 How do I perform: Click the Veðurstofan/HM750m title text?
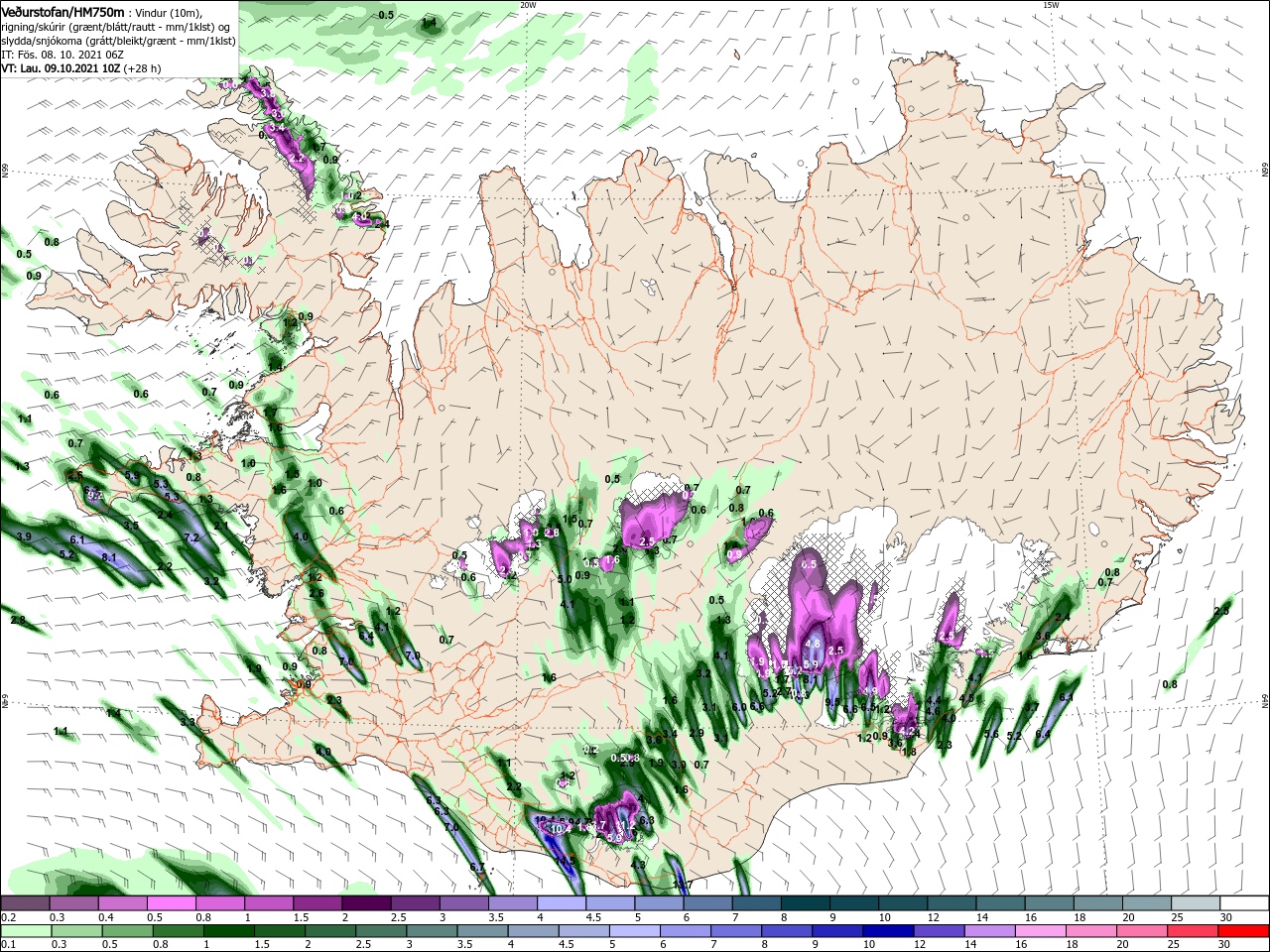click(x=63, y=12)
